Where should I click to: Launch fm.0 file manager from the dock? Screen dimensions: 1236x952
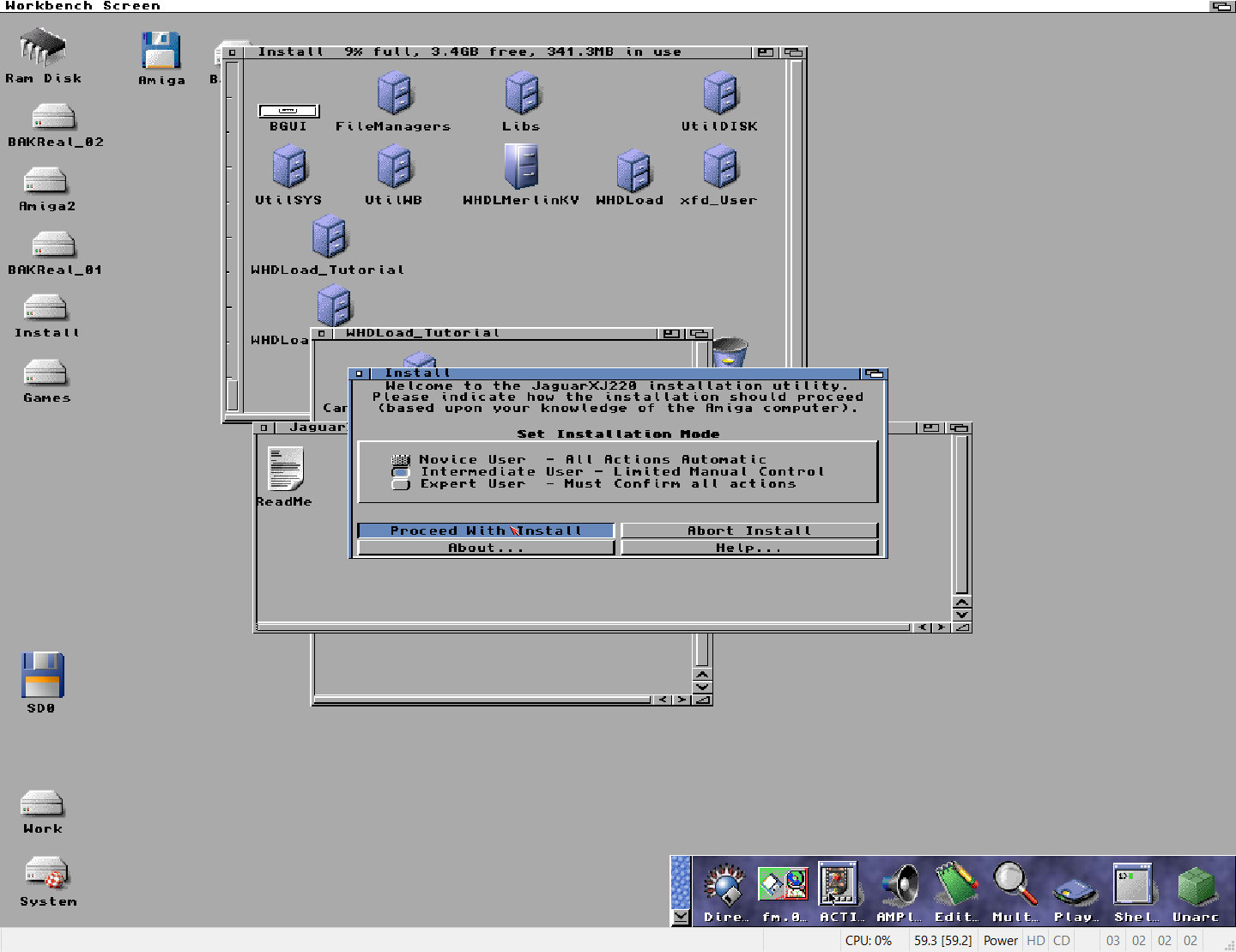(x=783, y=885)
